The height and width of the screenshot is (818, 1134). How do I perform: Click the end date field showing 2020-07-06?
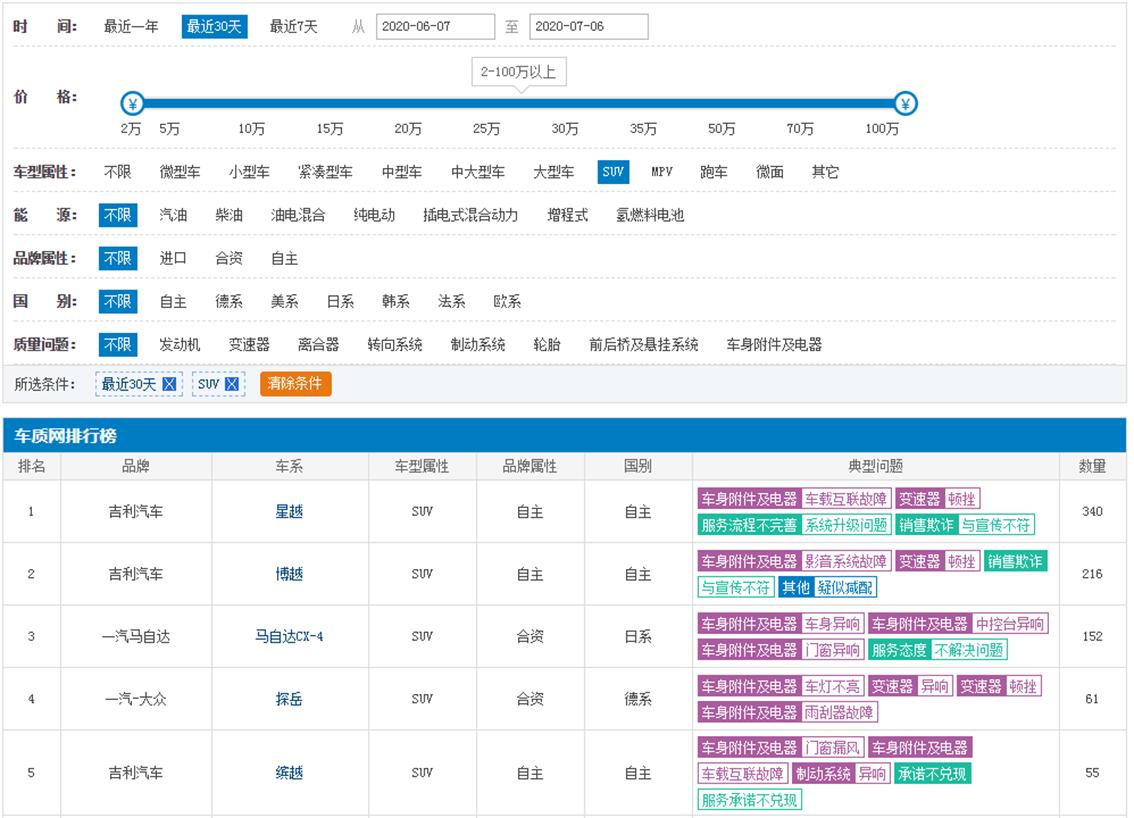588,27
